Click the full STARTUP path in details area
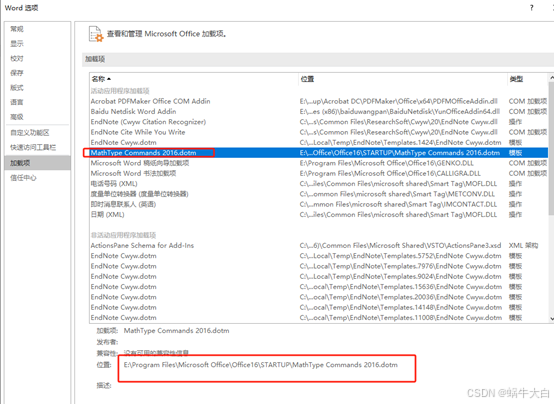The height and width of the screenshot is (404, 554). point(261,365)
